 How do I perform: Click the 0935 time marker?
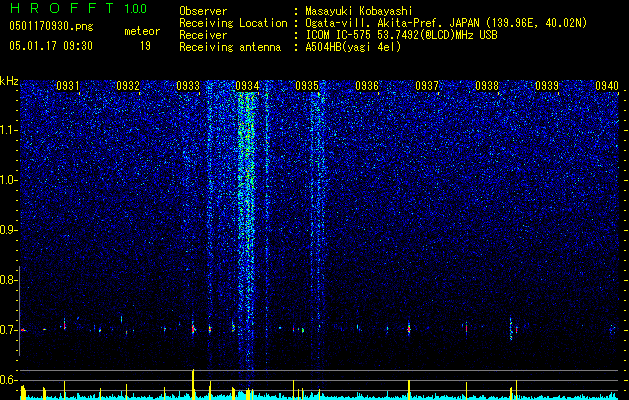tap(307, 86)
